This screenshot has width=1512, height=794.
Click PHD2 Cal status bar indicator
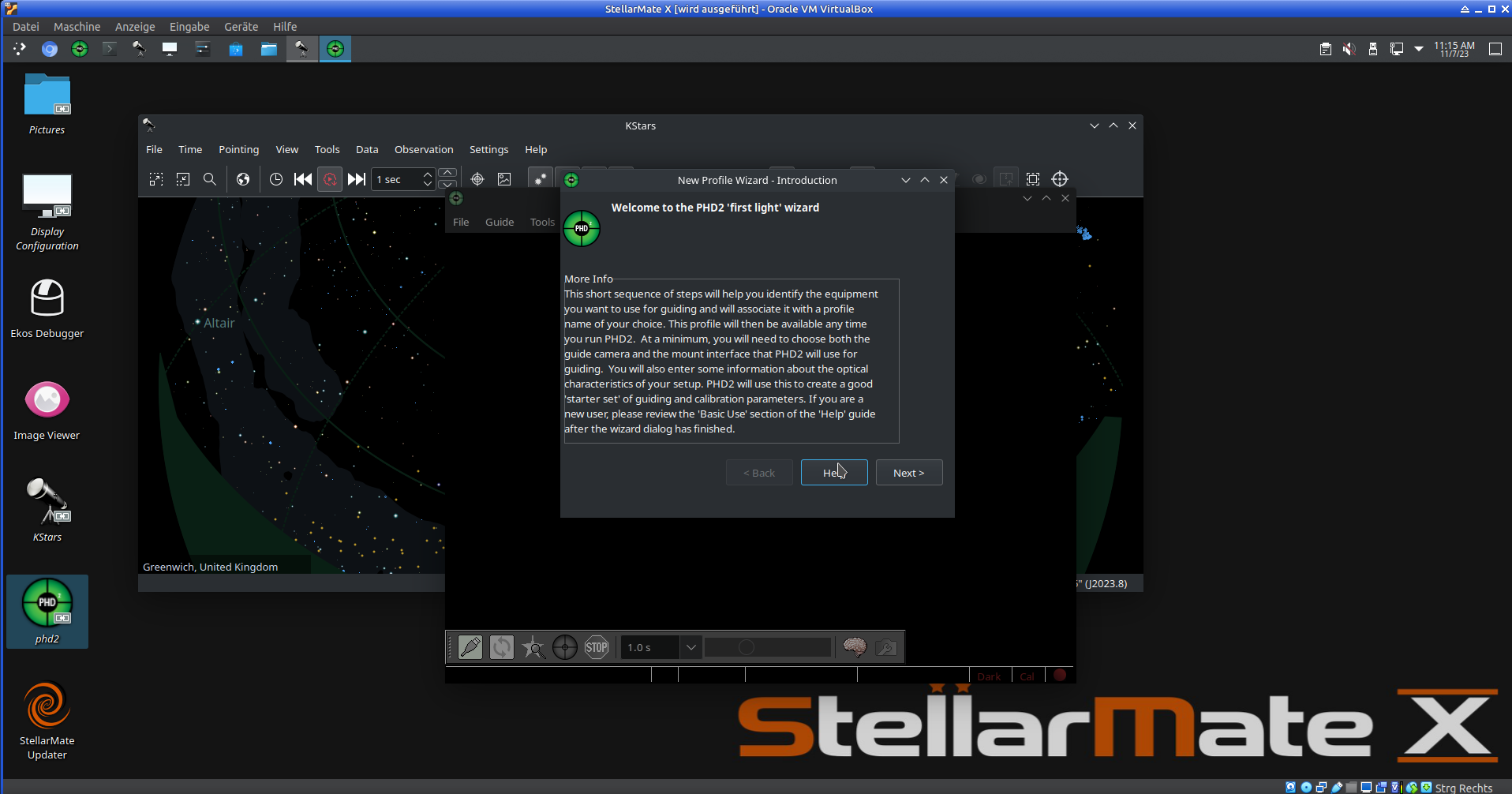tap(1027, 676)
